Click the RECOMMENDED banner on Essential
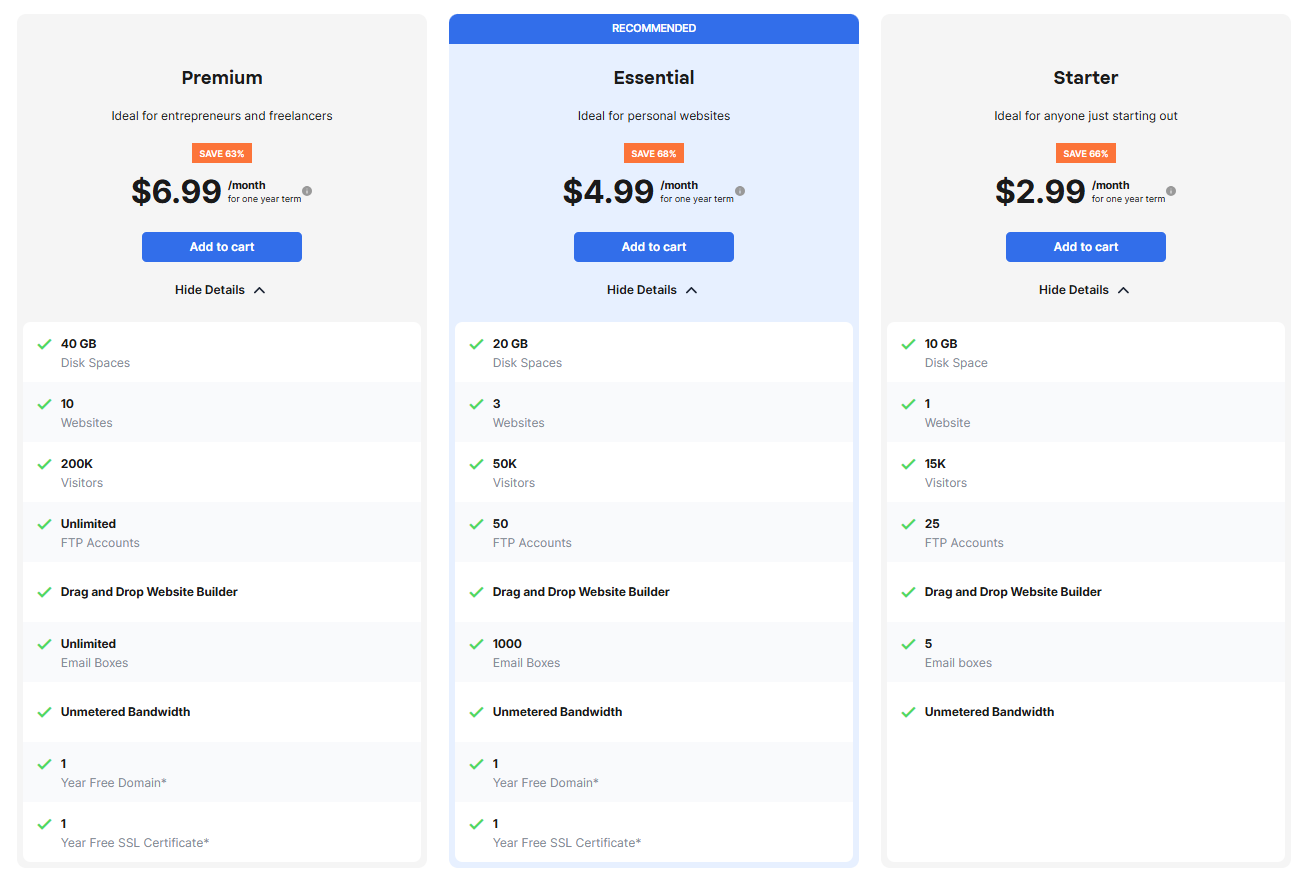The height and width of the screenshot is (886, 1308). (654, 28)
